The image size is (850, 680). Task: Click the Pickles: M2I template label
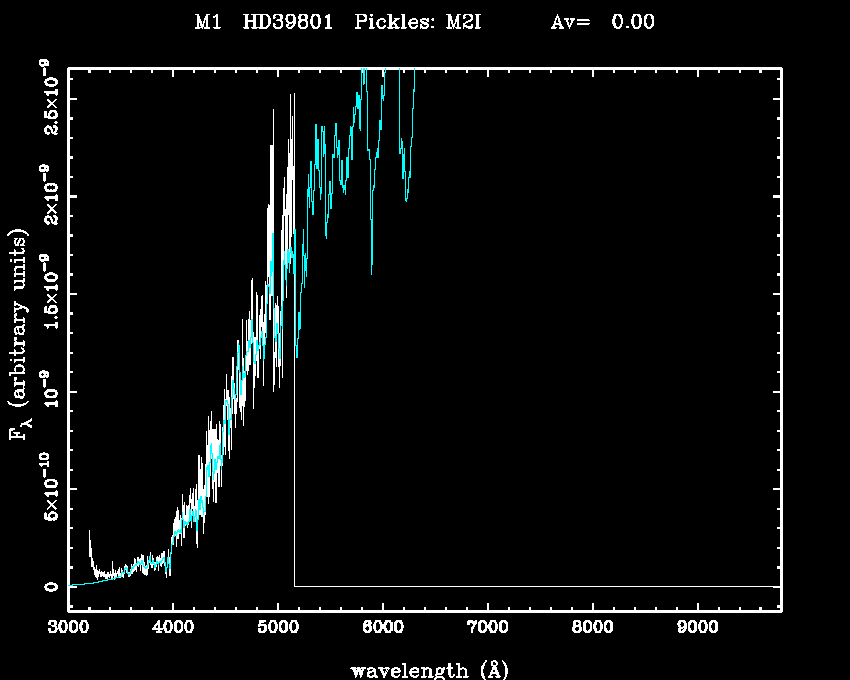[x=418, y=22]
